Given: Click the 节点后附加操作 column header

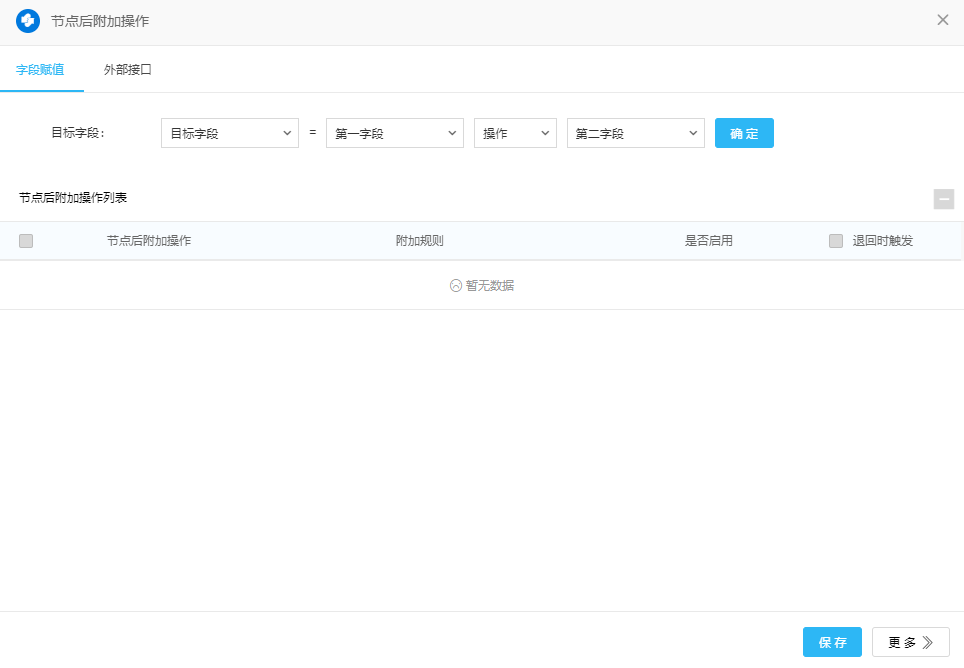Looking at the screenshot, I should [149, 241].
